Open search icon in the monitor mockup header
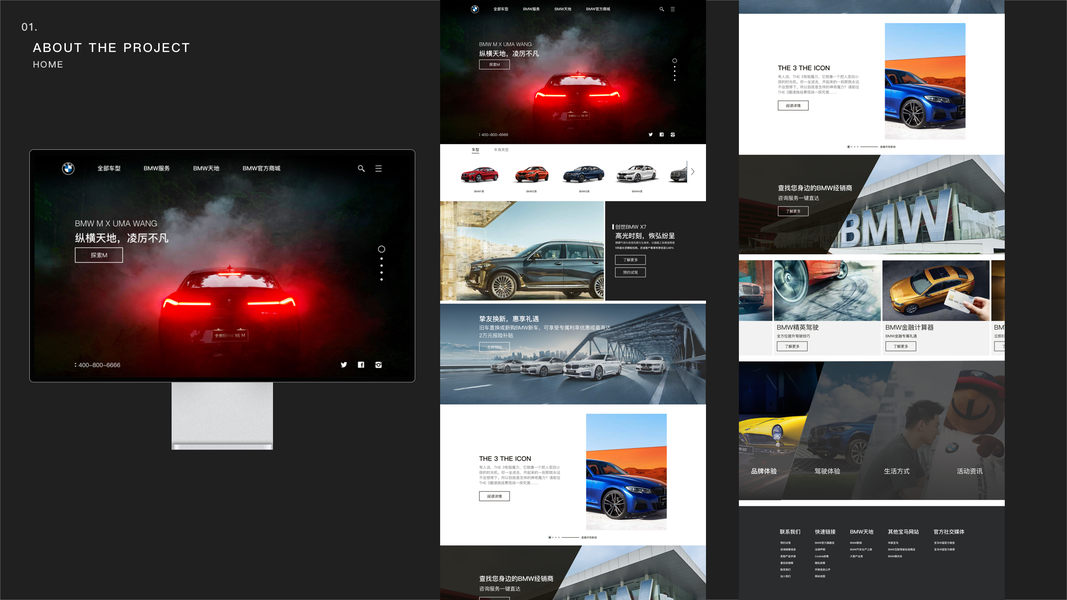 tap(361, 169)
